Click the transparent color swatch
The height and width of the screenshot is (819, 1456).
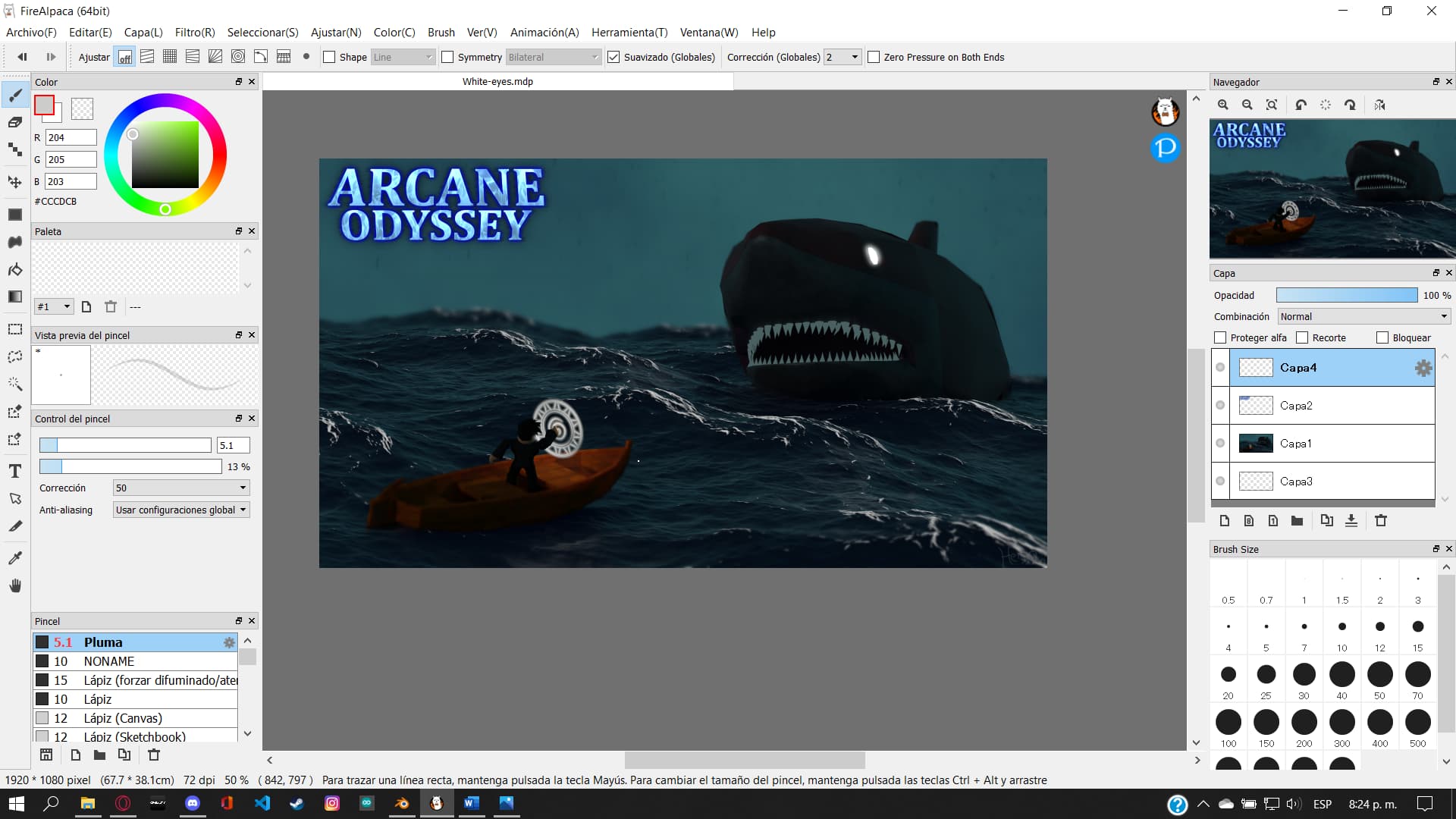82,108
